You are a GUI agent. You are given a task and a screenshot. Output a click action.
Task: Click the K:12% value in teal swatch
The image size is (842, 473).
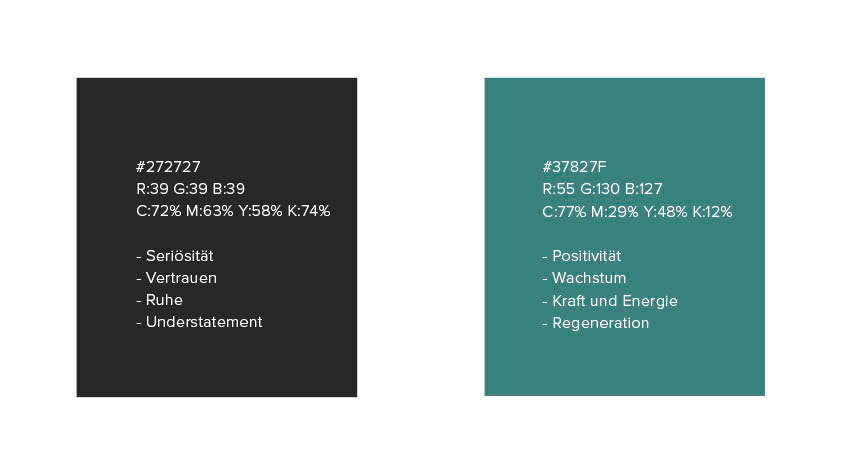point(712,212)
